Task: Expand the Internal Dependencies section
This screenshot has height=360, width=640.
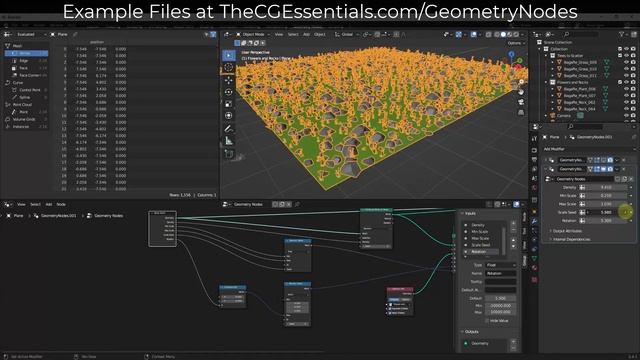Action: tap(570, 239)
